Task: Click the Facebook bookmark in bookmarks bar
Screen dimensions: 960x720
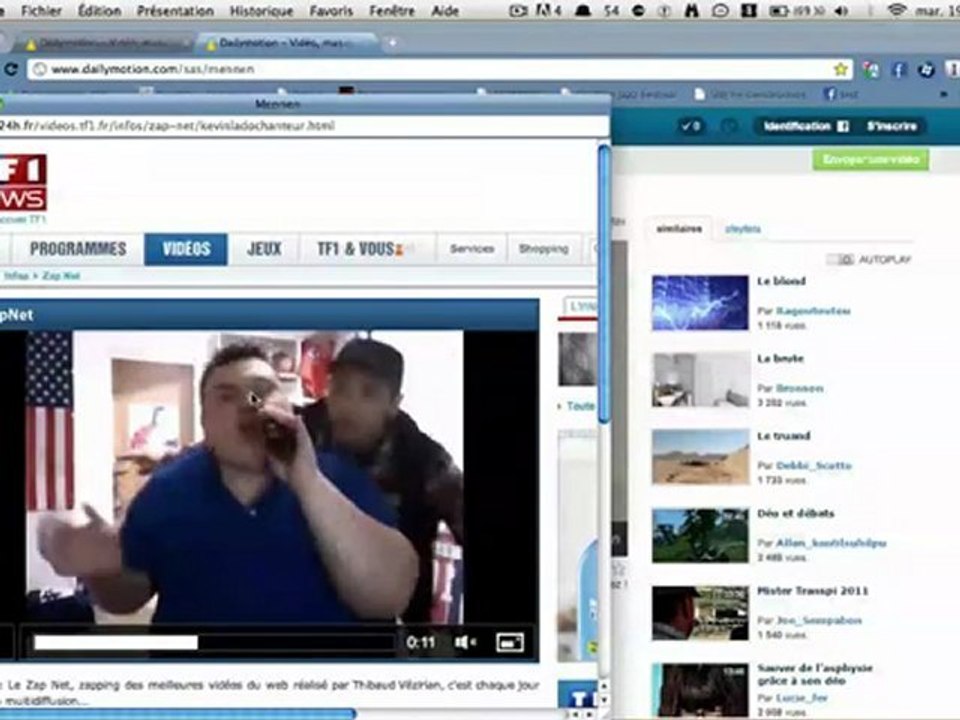Action: [x=841, y=94]
